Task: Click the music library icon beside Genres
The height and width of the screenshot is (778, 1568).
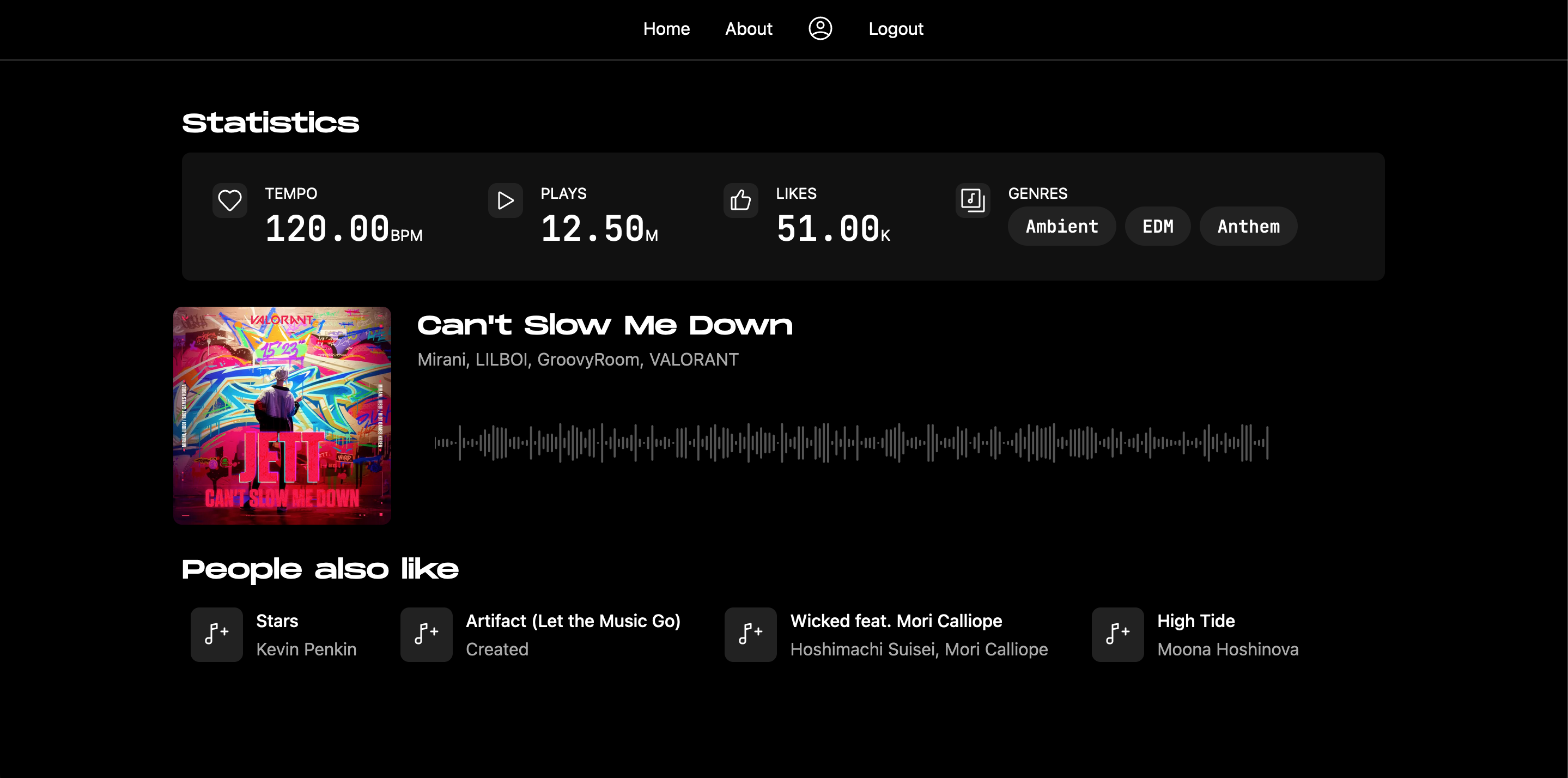Action: tap(972, 200)
